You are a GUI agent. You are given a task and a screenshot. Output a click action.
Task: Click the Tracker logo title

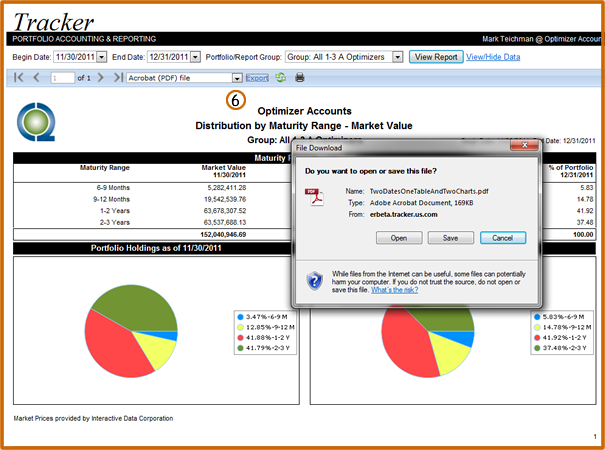pyautogui.click(x=53, y=22)
